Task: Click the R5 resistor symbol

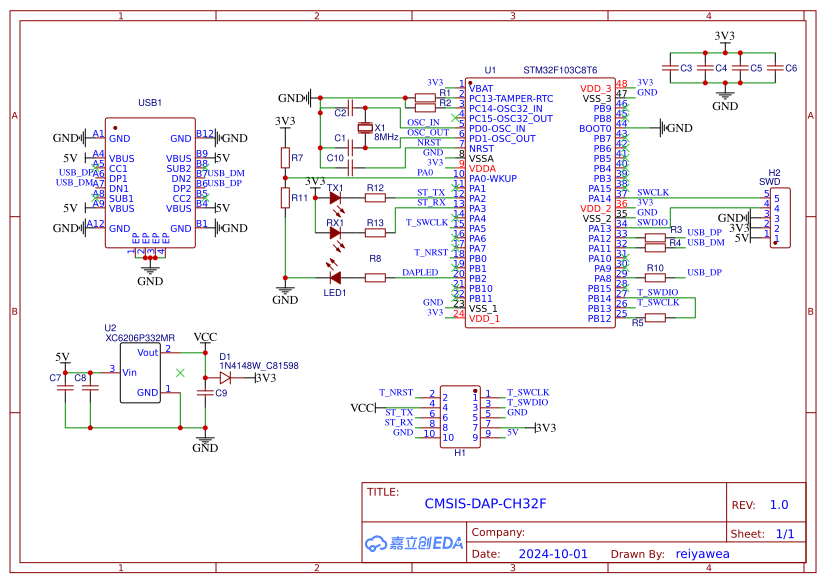Action: coord(655,318)
